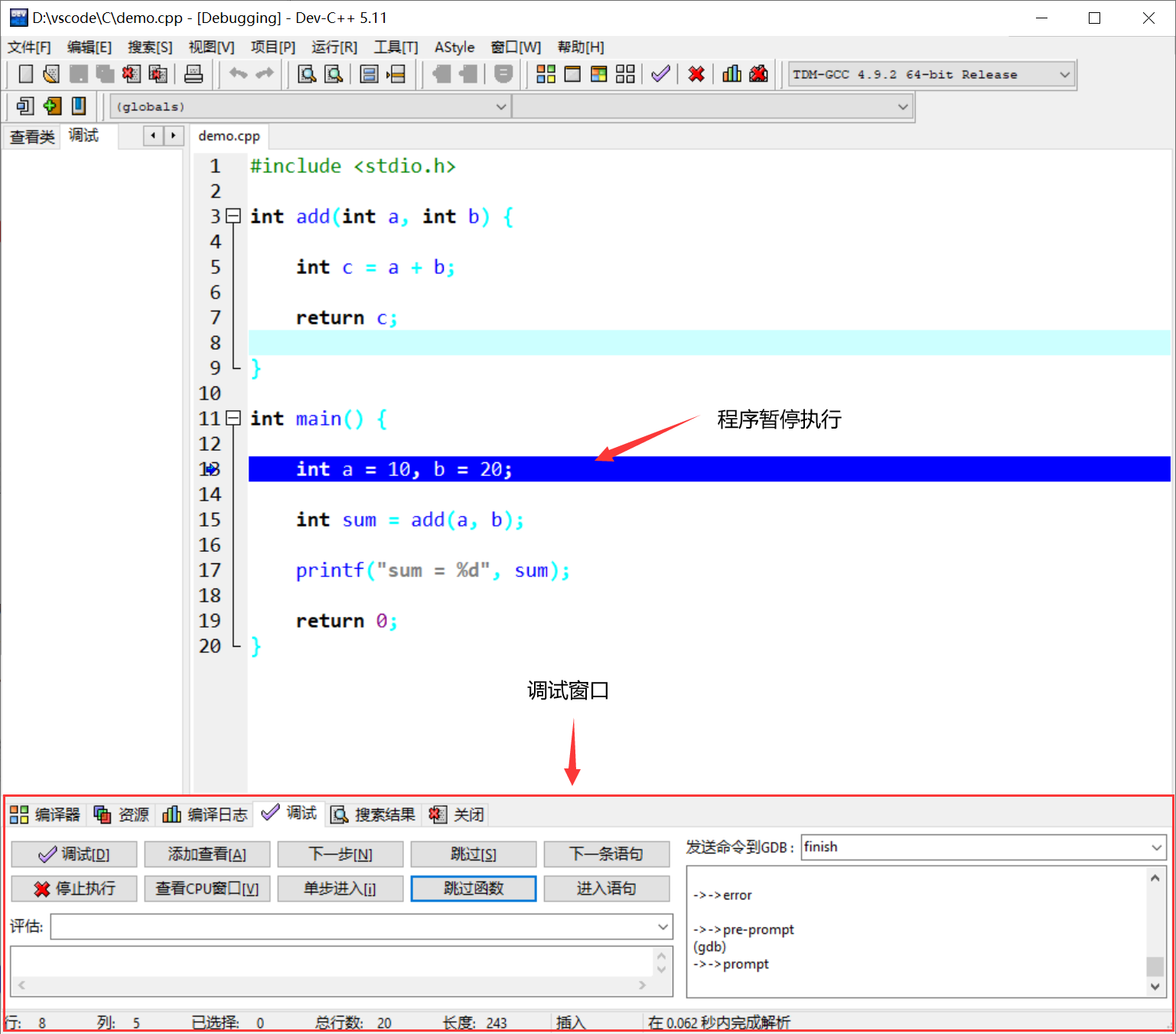Click the Compile four-squares toolbar icon
1176x1034 pixels.
546,74
